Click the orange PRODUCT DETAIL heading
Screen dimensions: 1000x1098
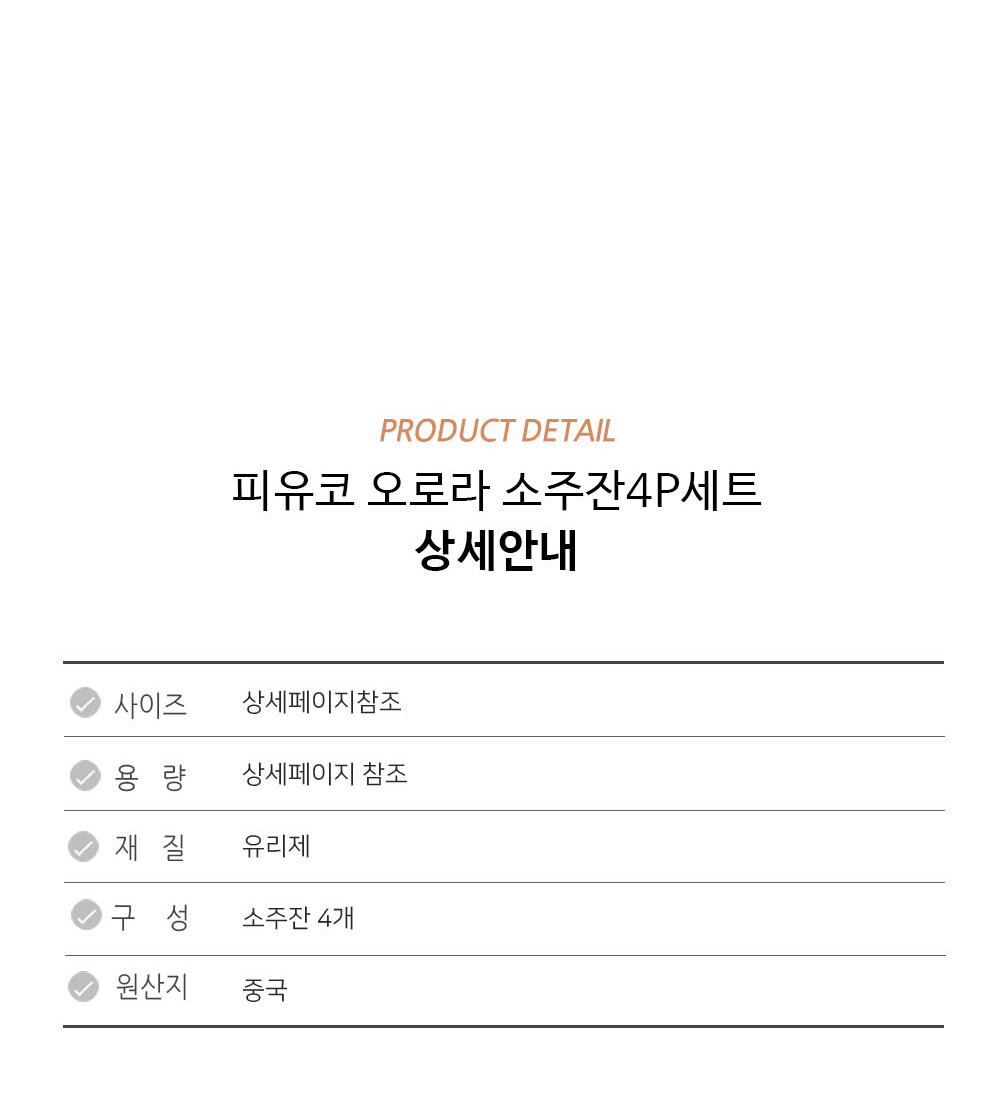pyautogui.click(x=497, y=431)
